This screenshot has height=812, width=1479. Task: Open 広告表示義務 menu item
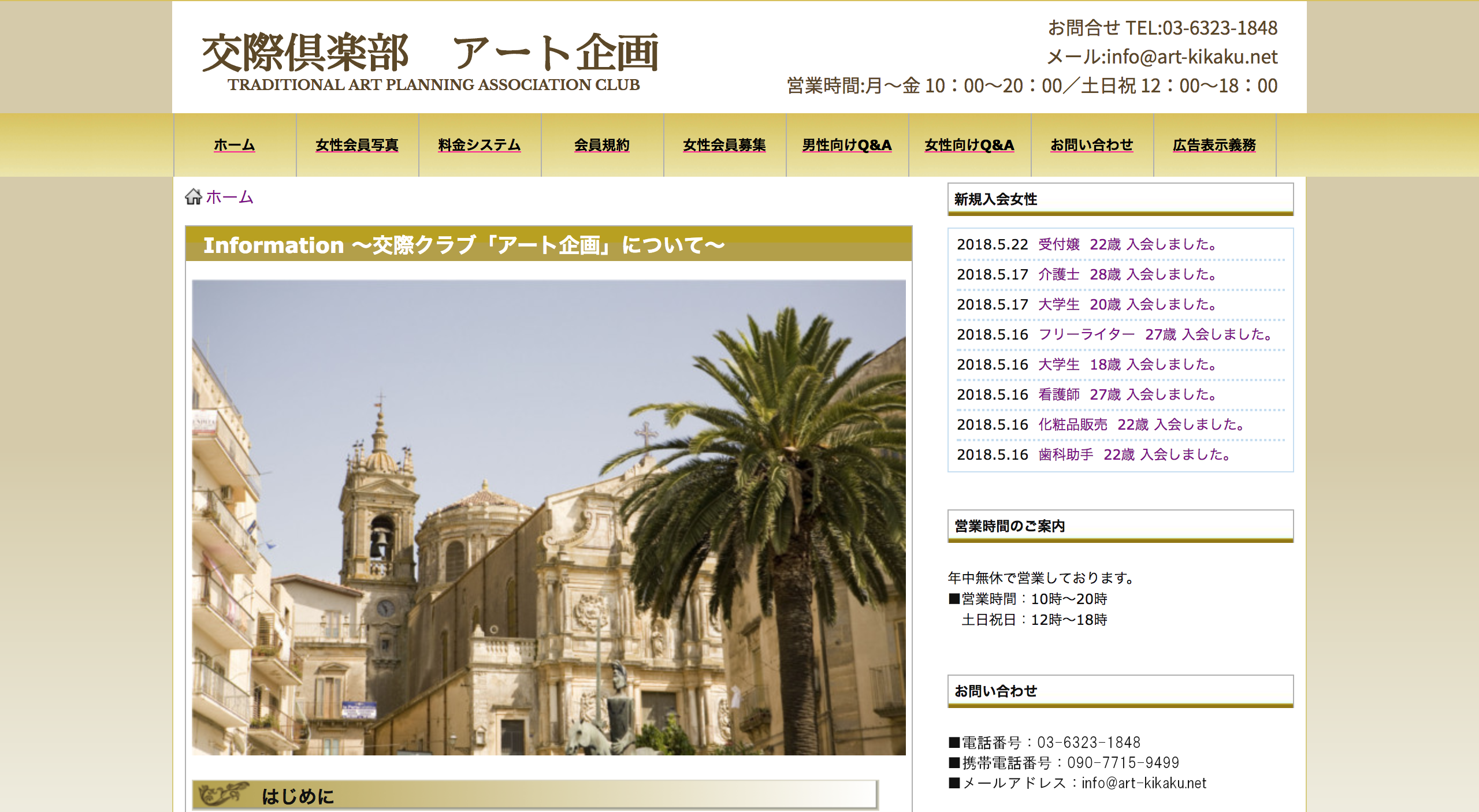click(x=1214, y=145)
